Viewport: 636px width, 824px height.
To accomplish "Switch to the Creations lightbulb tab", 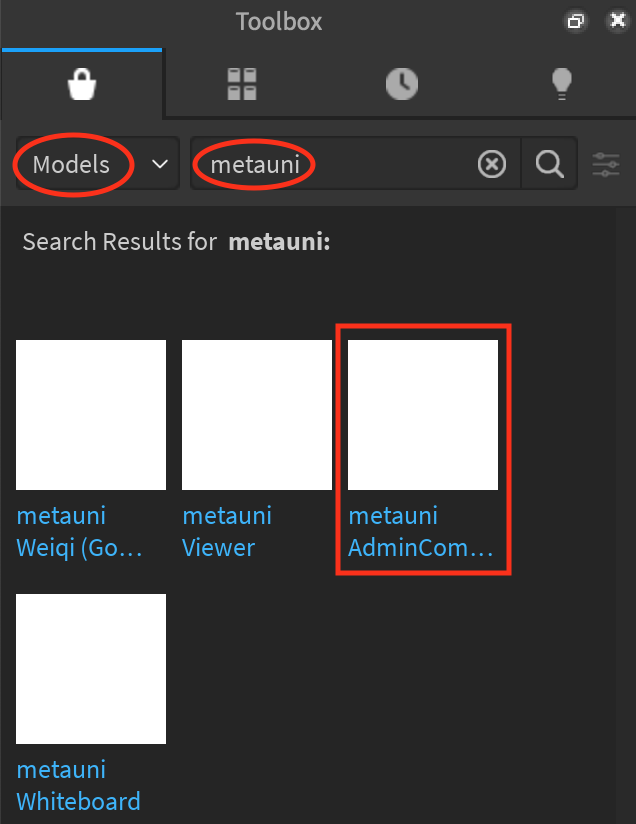I will (561, 84).
